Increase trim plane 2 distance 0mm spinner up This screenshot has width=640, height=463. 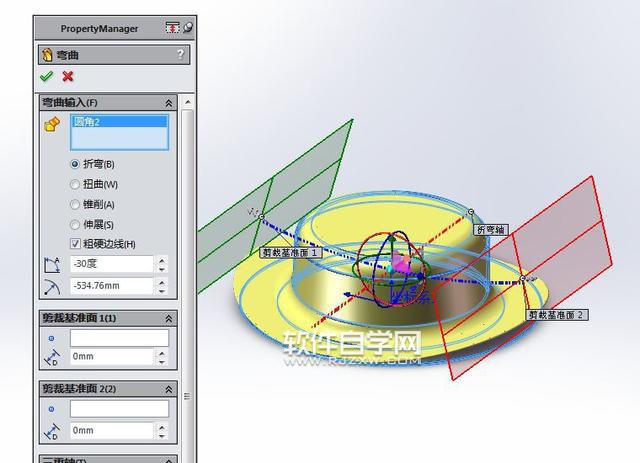162,427
